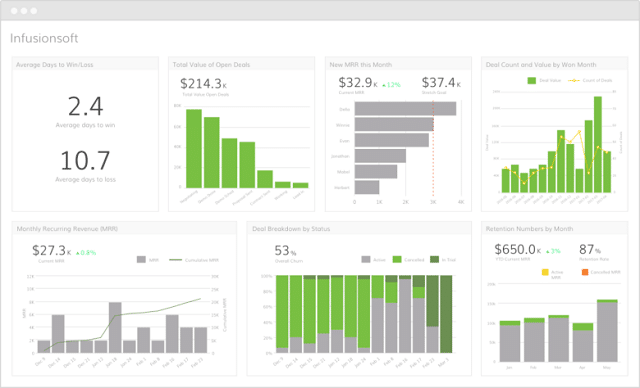Viewport: 640px width, 388px height.
Task: Click the gray MRR legend icon
Action: [x=141, y=259]
